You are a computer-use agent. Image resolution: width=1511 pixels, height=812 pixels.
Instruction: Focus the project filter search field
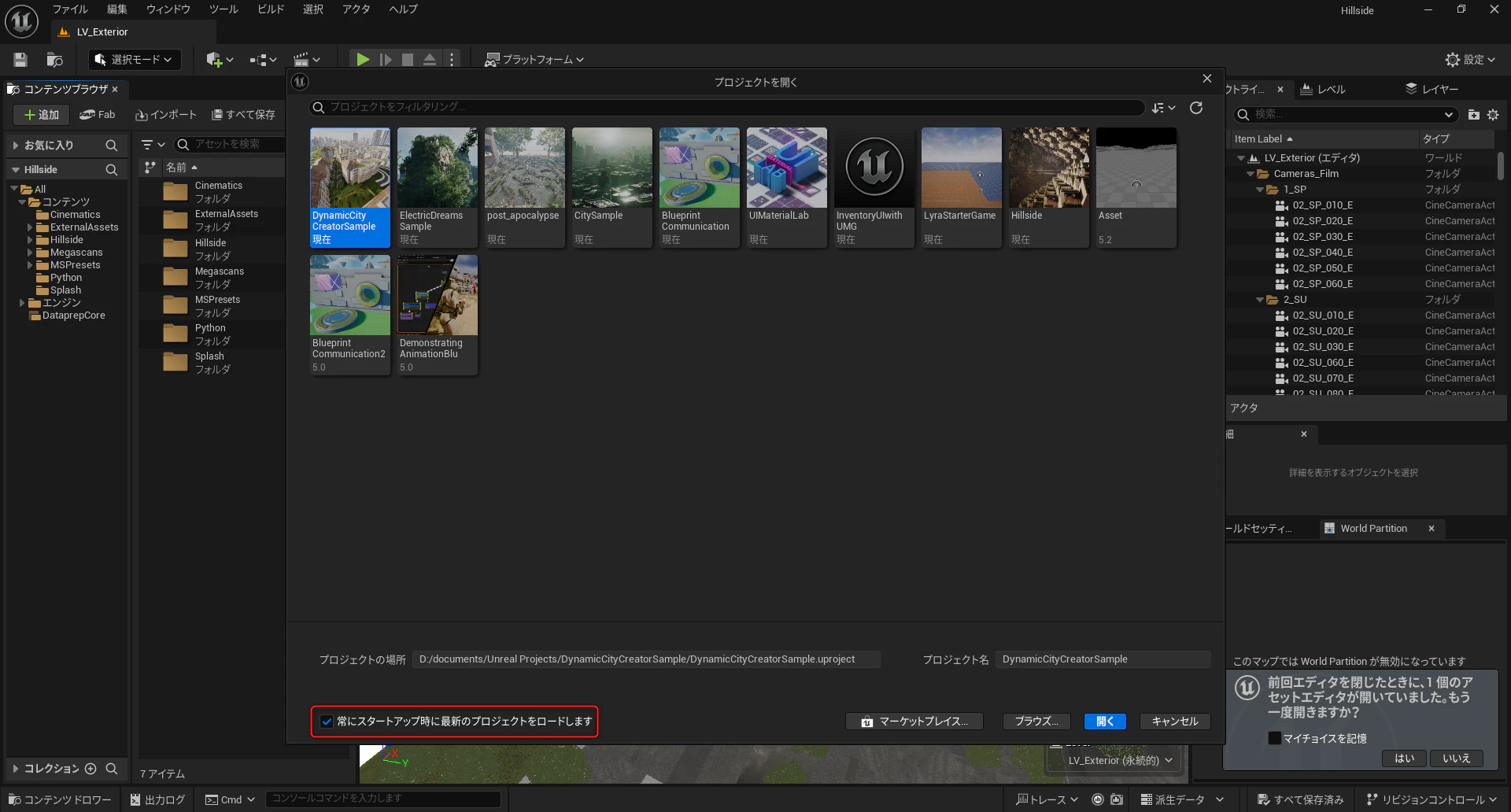tap(727, 108)
